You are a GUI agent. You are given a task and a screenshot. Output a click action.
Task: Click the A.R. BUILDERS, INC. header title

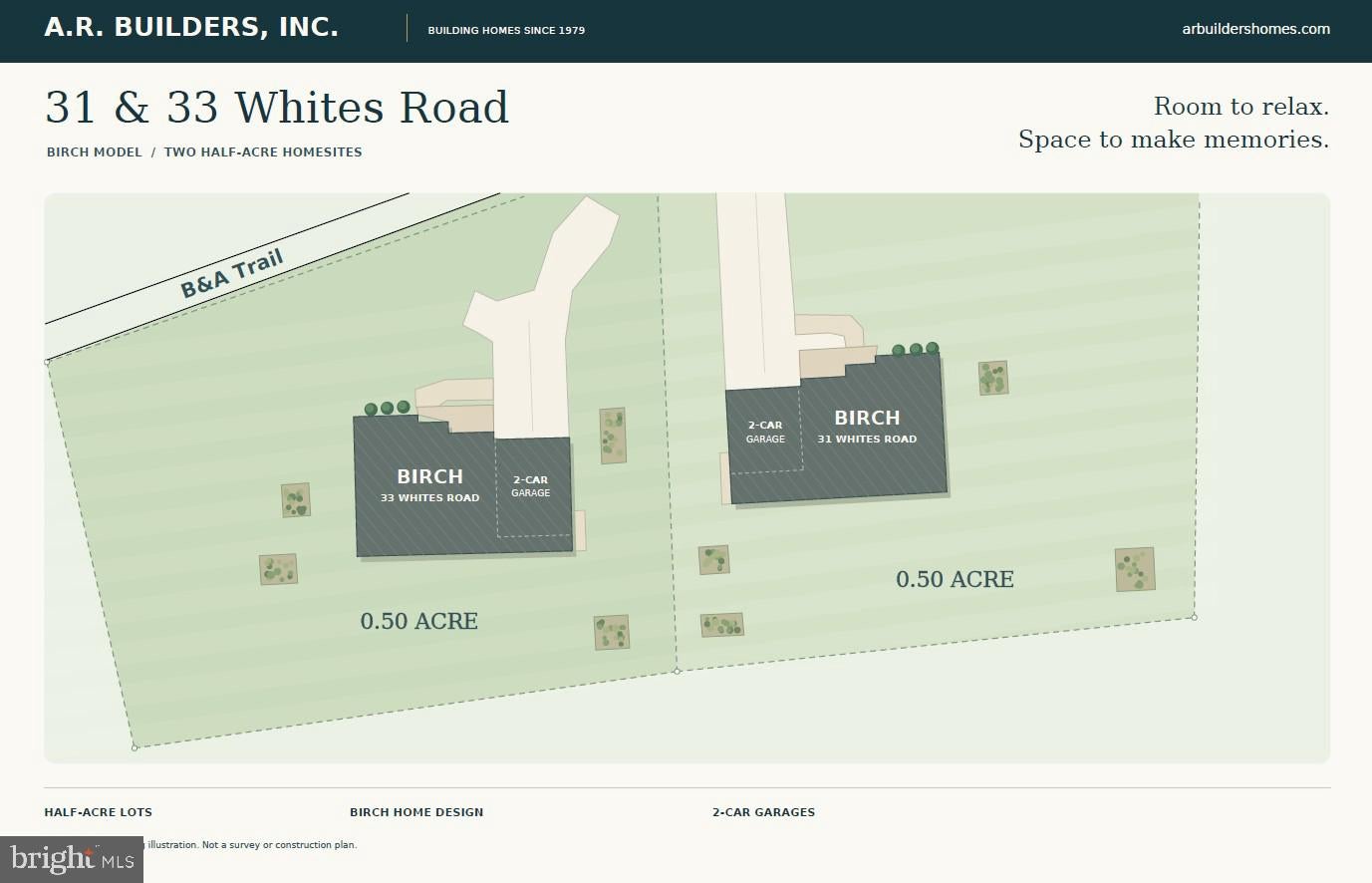[x=191, y=28]
